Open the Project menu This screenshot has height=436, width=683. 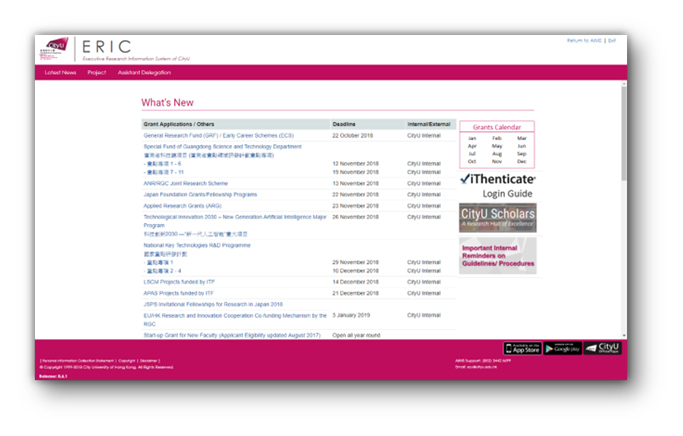(97, 73)
